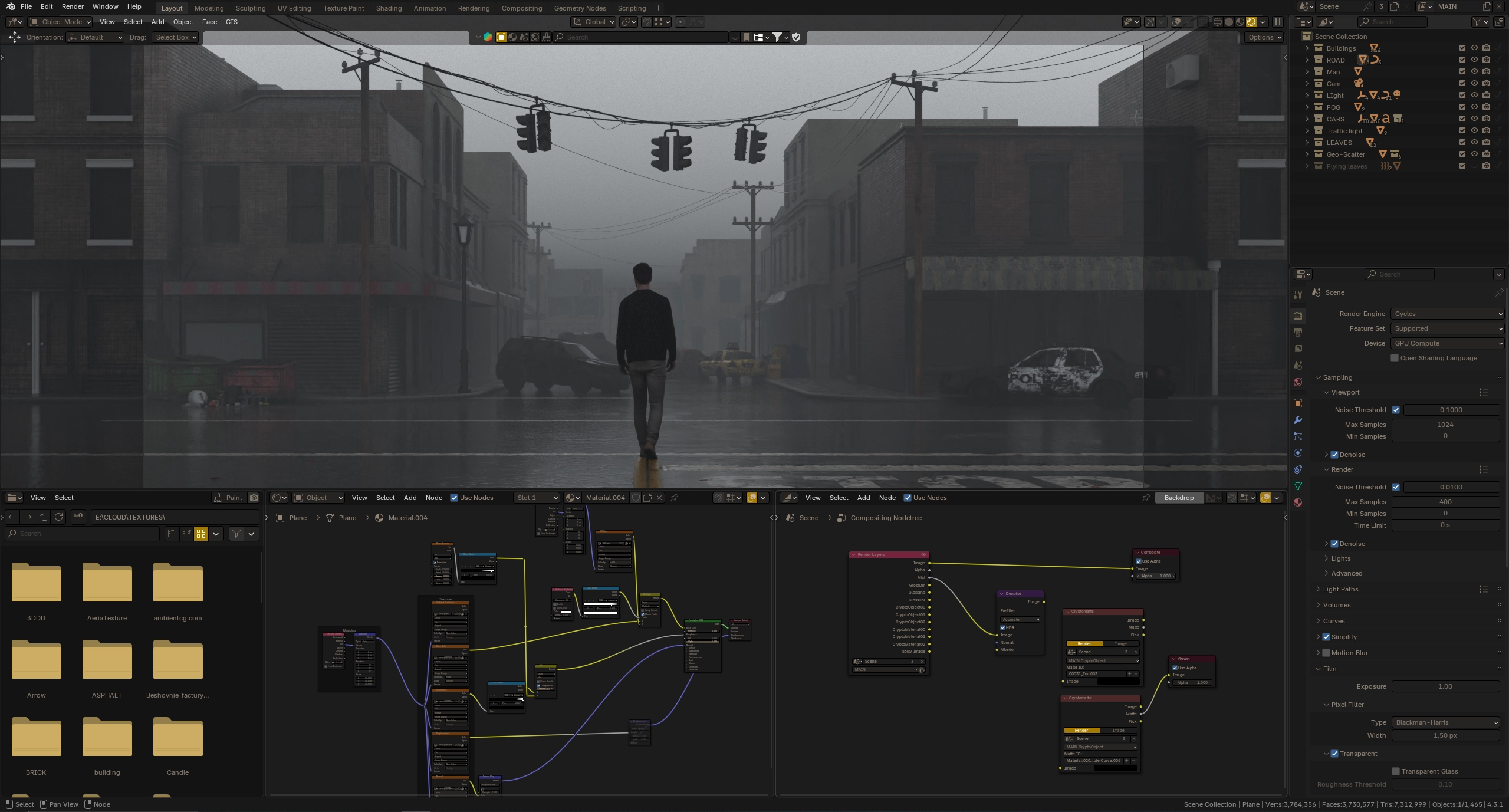Go to parent directory in file browser
1509x812 pixels.
43,517
